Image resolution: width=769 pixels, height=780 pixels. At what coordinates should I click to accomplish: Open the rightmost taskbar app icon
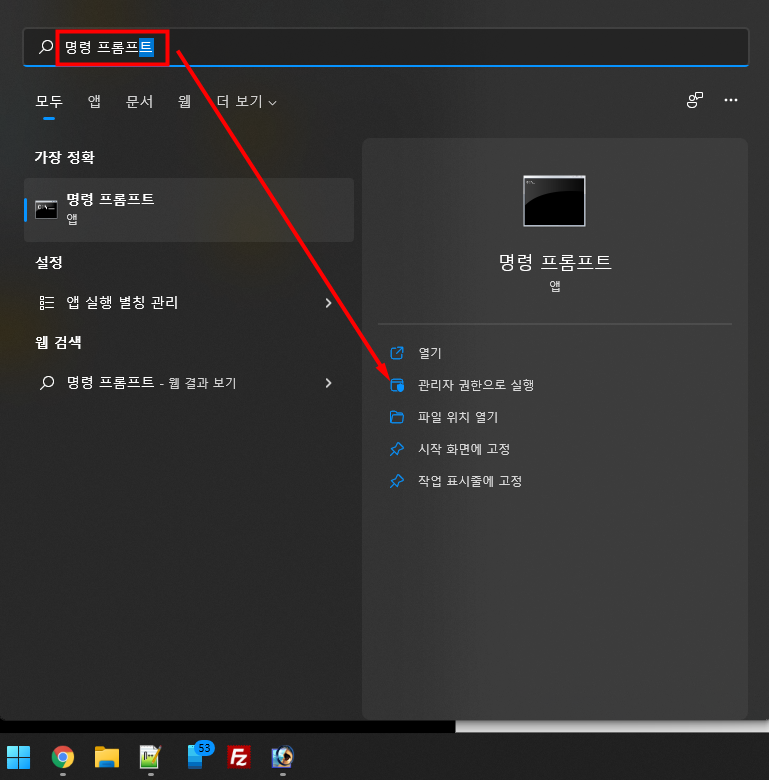tap(283, 757)
